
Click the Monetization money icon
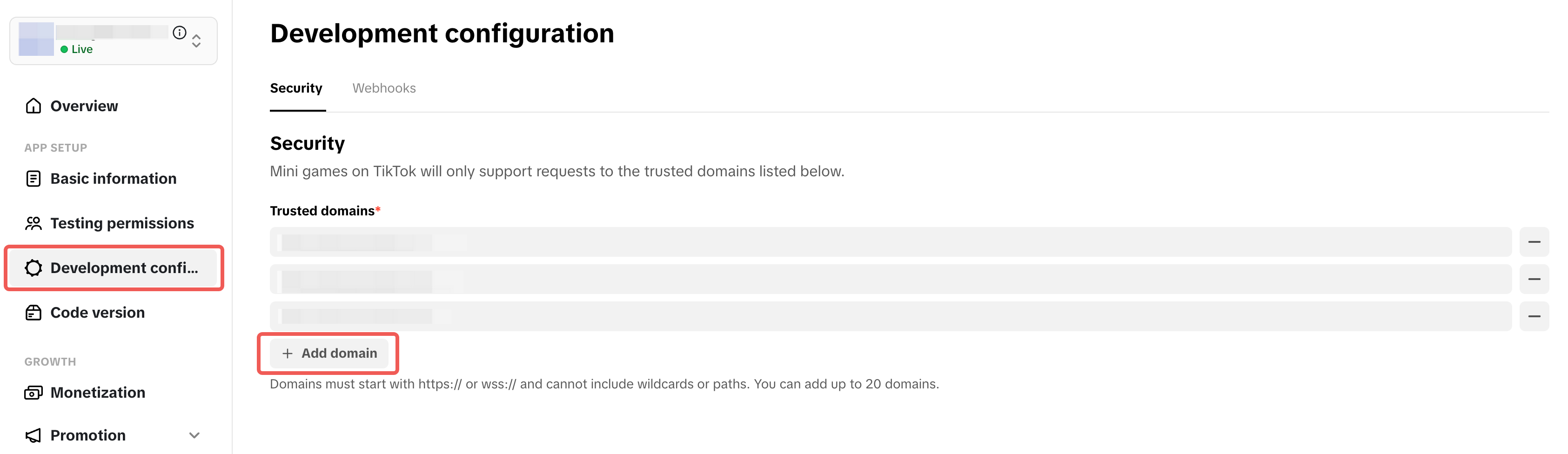pyautogui.click(x=34, y=393)
